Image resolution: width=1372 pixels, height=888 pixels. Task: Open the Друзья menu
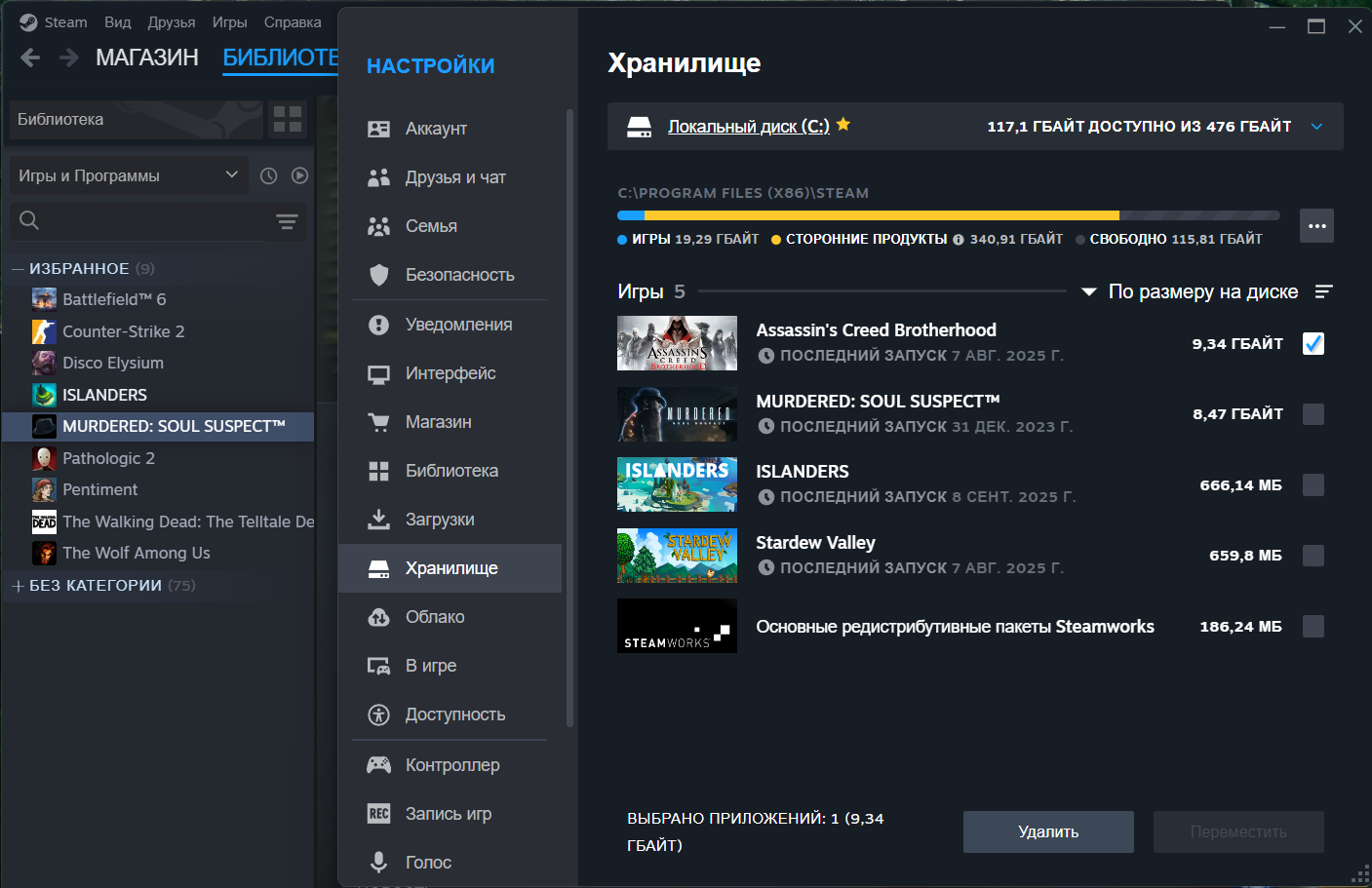click(172, 22)
